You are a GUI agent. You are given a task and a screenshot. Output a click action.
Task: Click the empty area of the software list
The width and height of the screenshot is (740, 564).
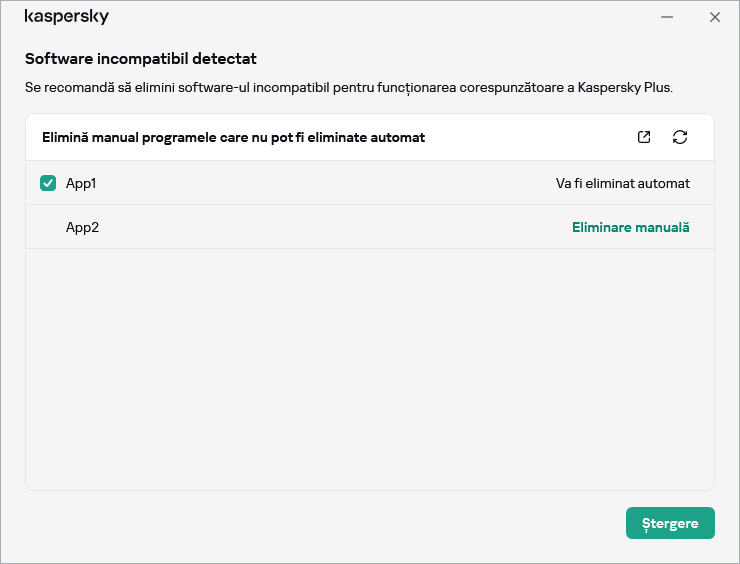pyautogui.click(x=370, y=370)
